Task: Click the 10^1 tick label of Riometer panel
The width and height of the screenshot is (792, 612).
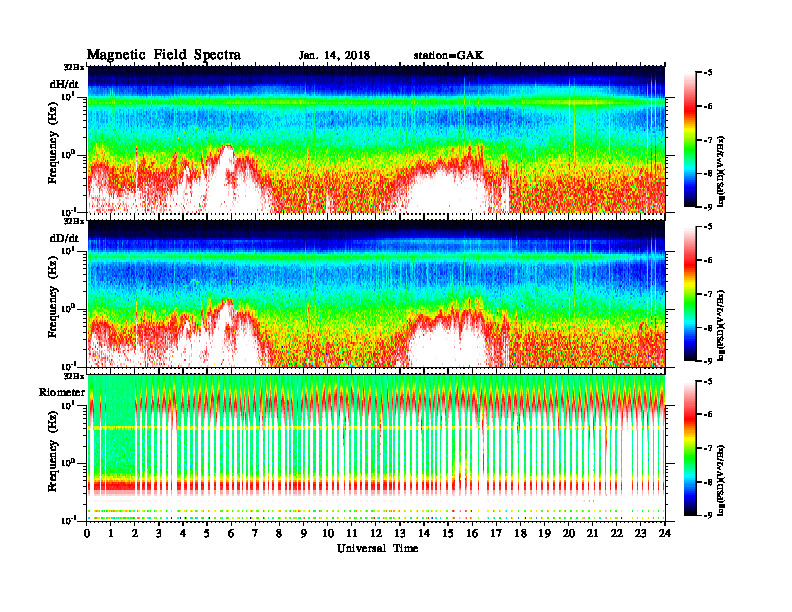Action: click(x=69, y=404)
